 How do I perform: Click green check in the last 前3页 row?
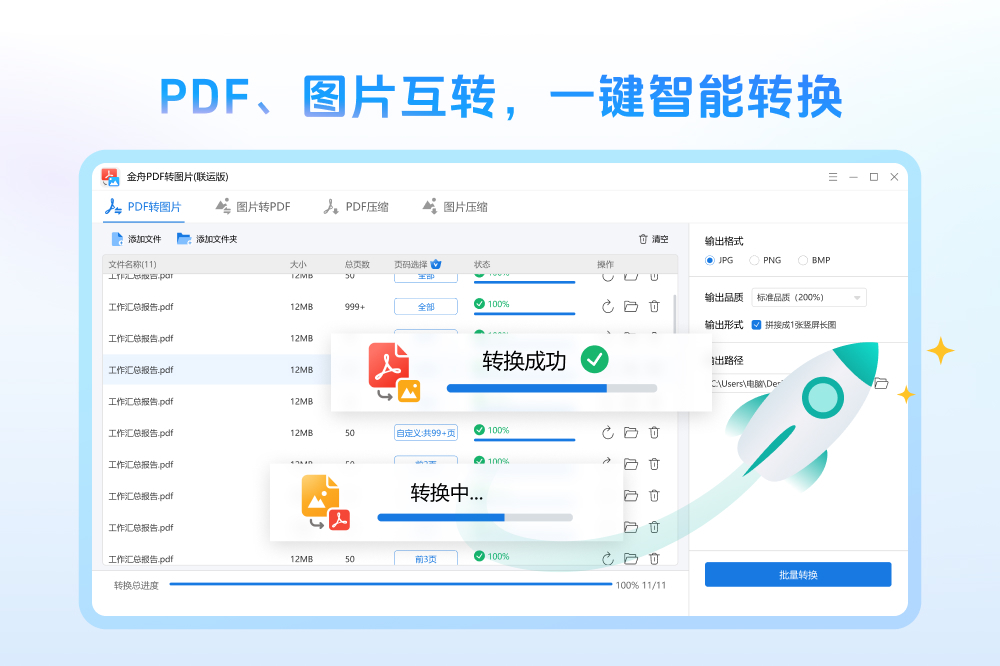click(479, 556)
